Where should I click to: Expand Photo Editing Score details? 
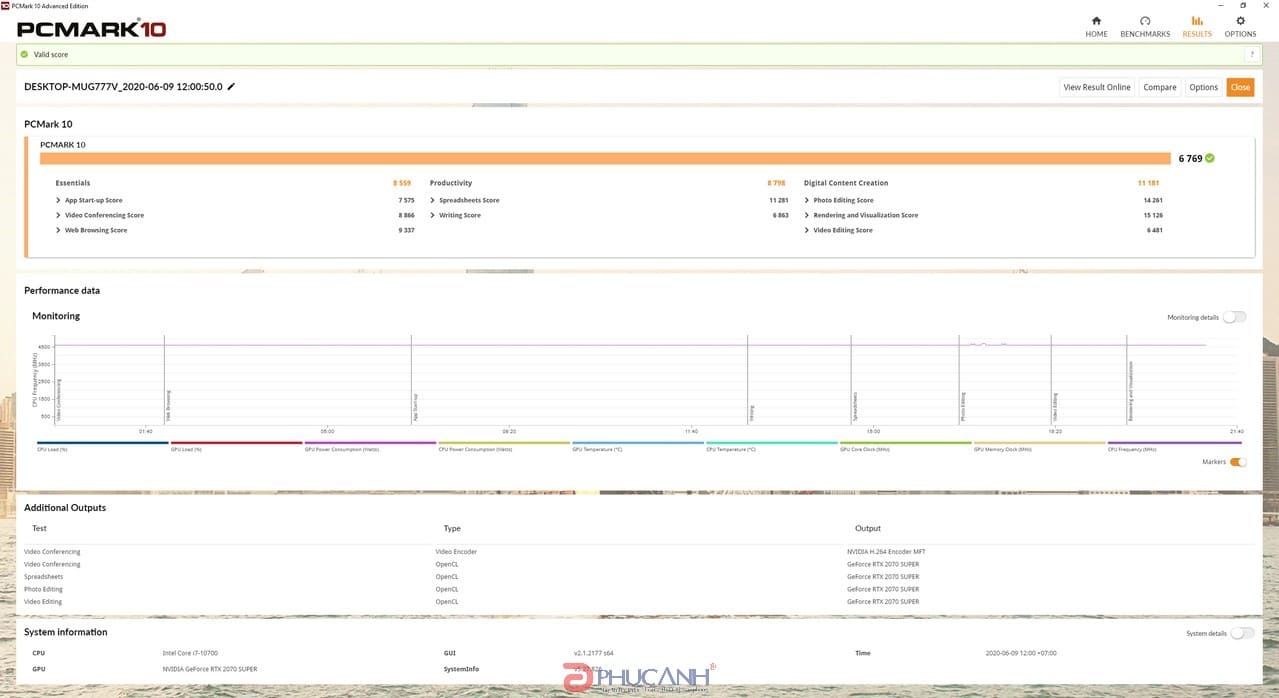pos(807,200)
